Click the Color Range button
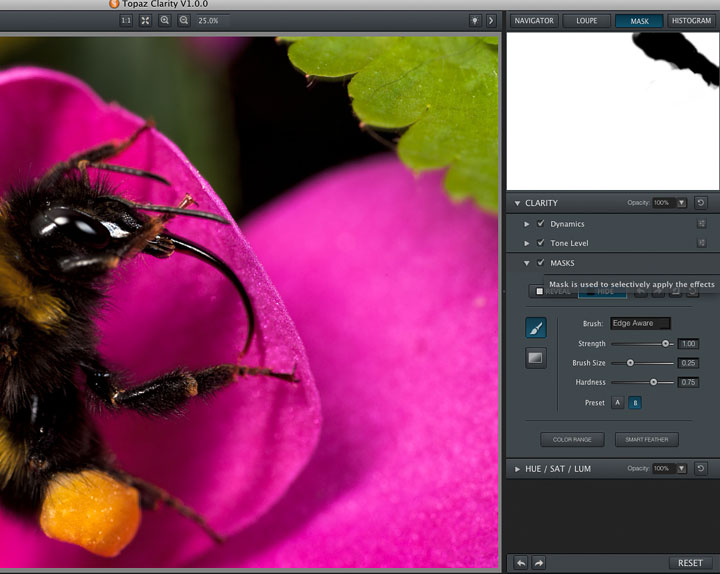Screen dimensions: 720x574 point(572,439)
